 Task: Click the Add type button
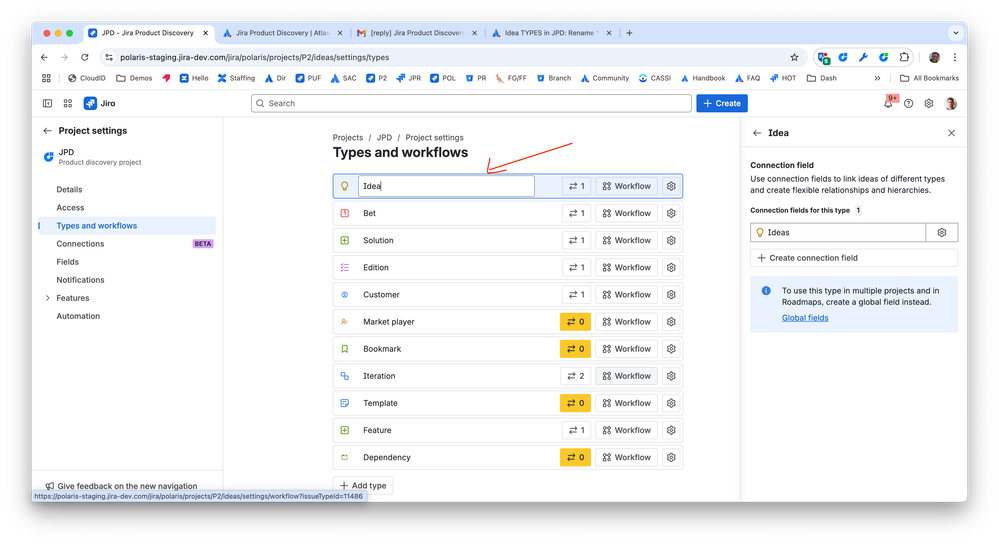[363, 485]
